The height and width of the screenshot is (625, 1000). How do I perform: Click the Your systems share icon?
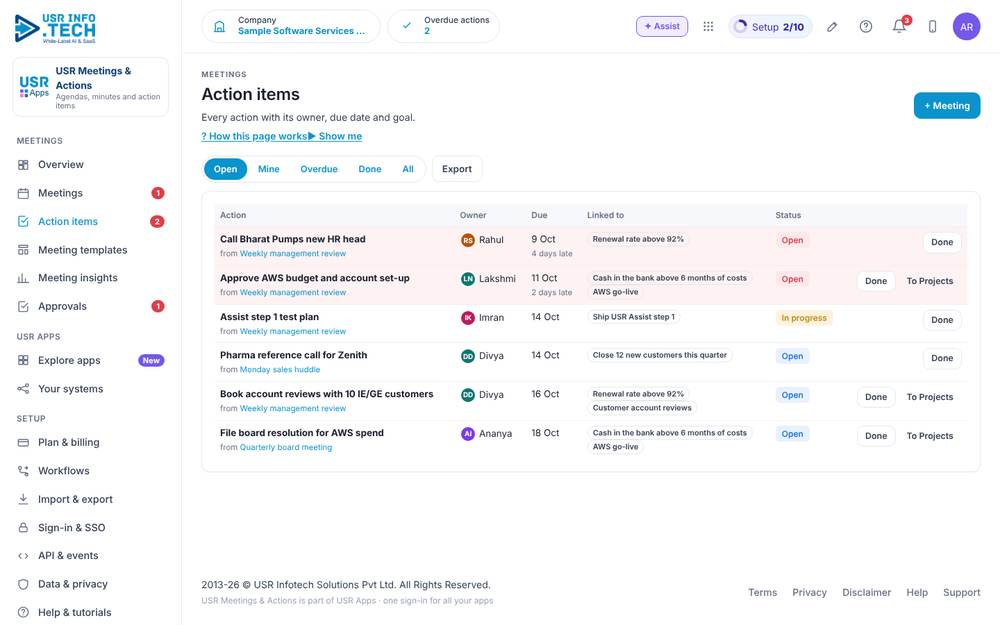23,388
